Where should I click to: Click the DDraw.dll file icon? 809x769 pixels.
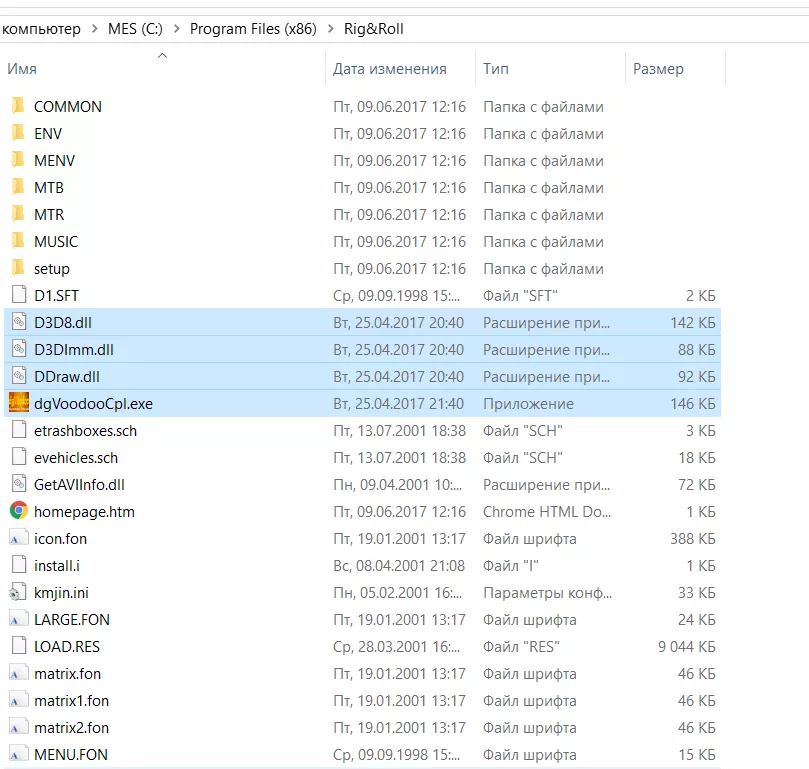click(x=18, y=377)
